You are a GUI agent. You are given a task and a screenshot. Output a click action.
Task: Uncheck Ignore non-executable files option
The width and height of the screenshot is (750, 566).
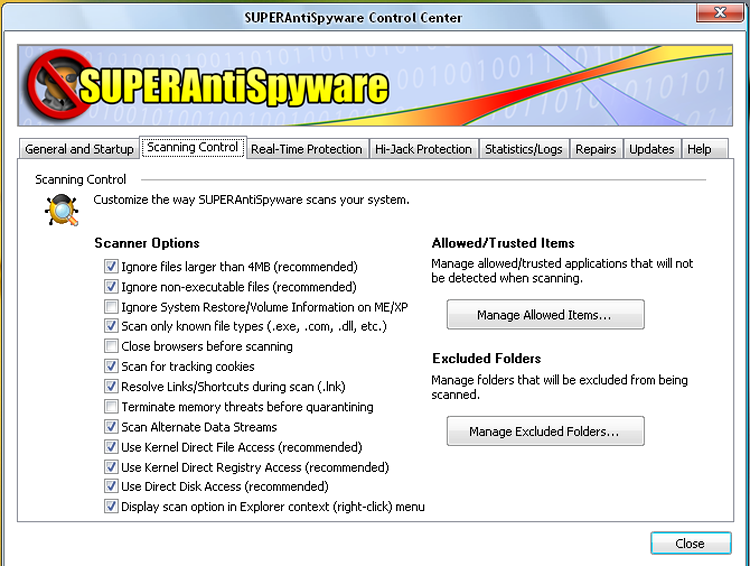[x=111, y=286]
